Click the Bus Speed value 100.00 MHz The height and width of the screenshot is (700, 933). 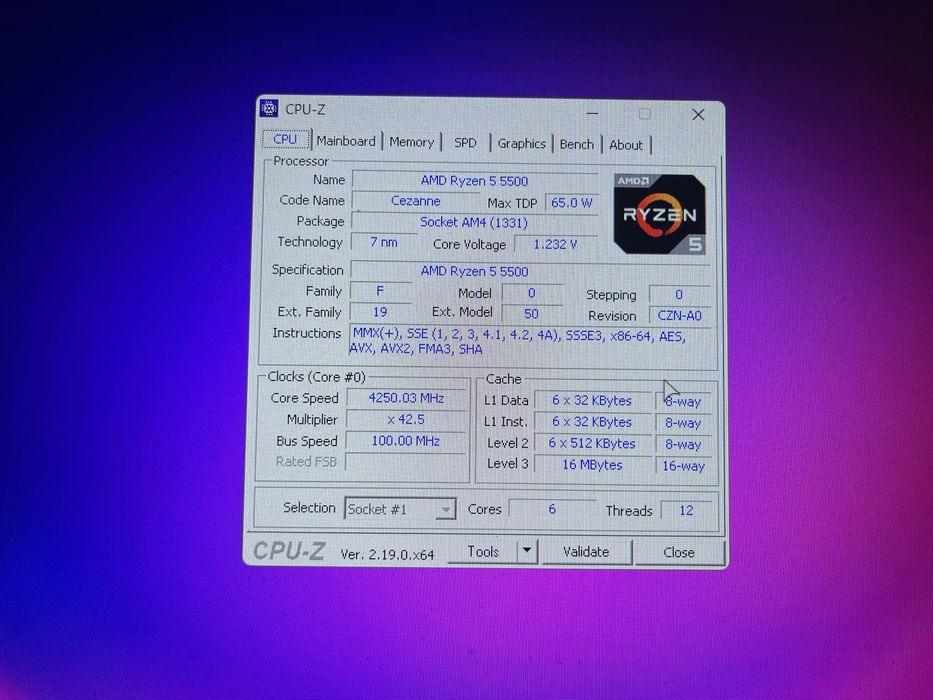click(x=406, y=440)
